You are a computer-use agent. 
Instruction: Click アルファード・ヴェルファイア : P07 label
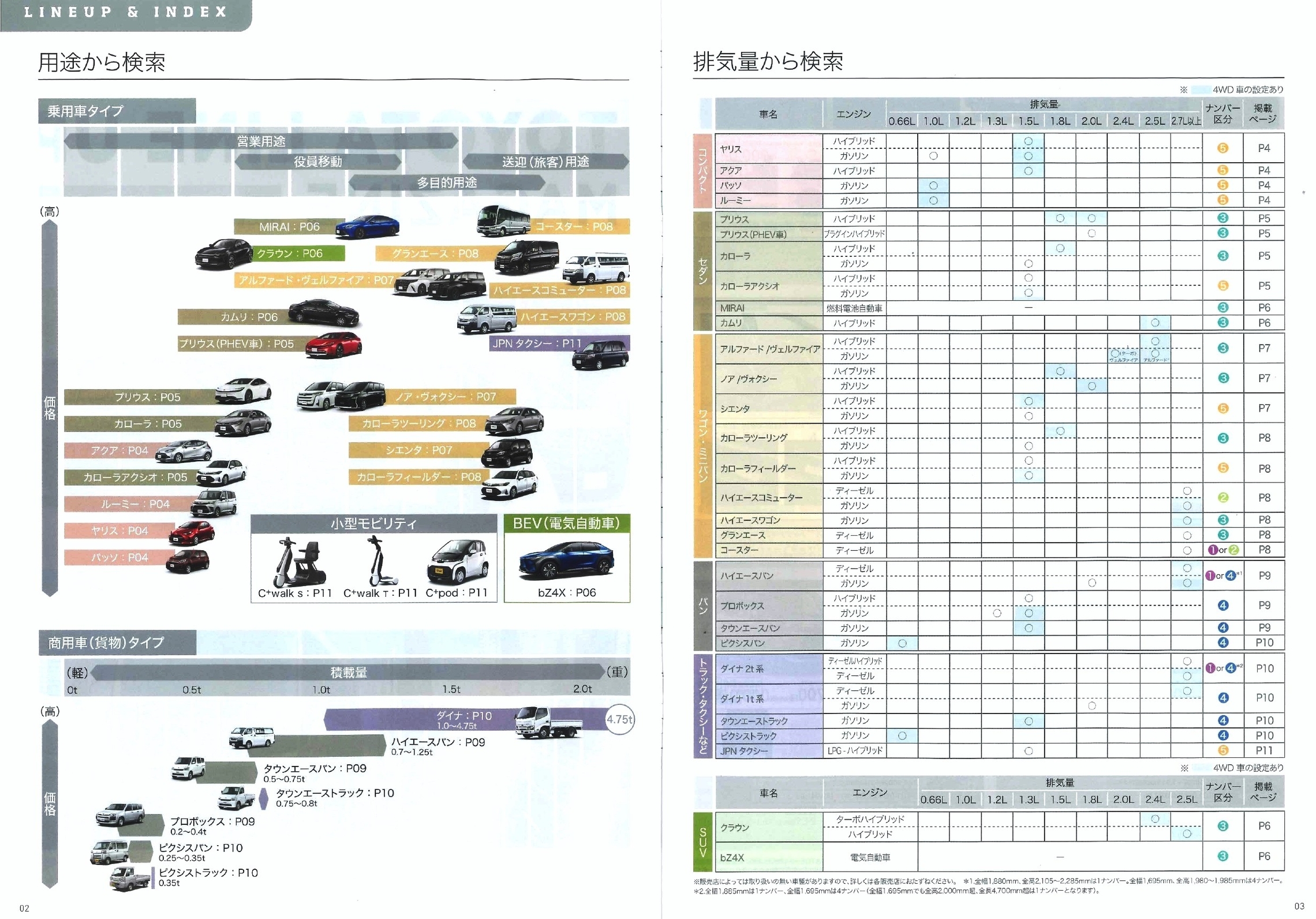coord(316,280)
